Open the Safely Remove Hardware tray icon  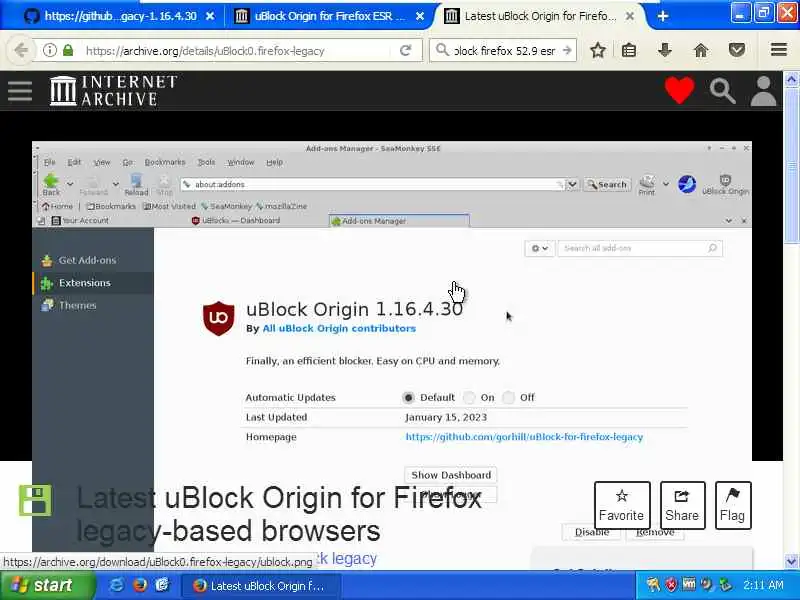pyautogui.click(x=725, y=585)
